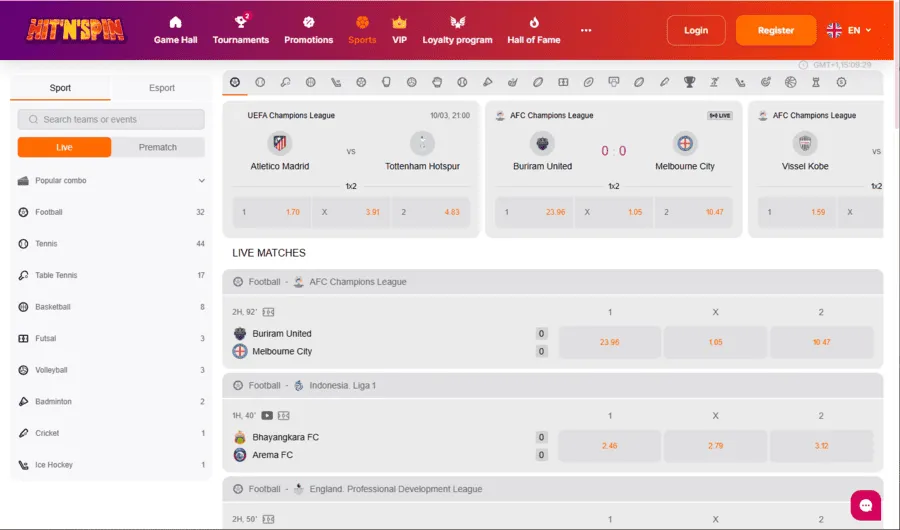Choose Cricket in the left sports list

point(111,433)
